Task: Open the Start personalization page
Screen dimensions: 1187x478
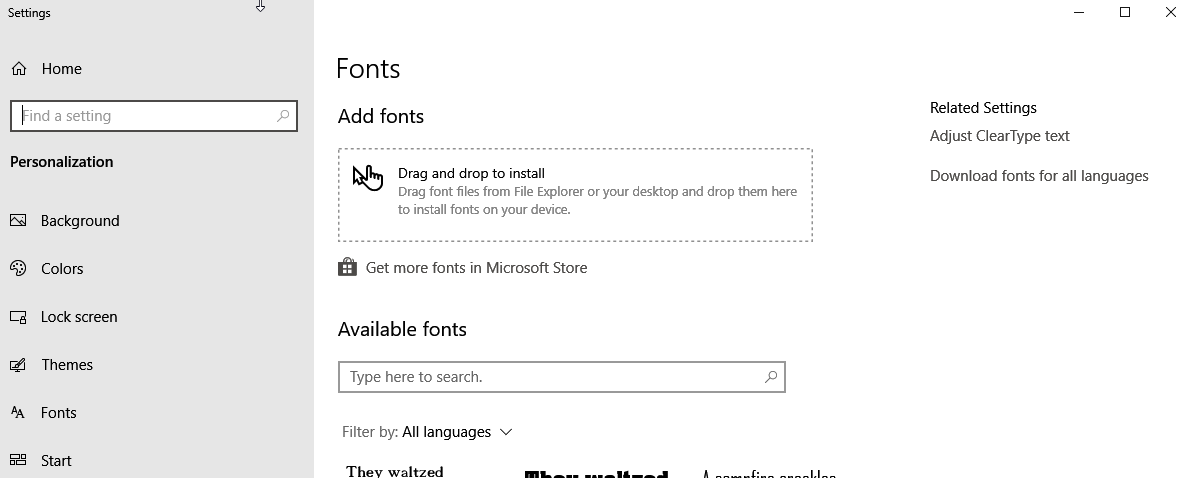Action: point(56,460)
